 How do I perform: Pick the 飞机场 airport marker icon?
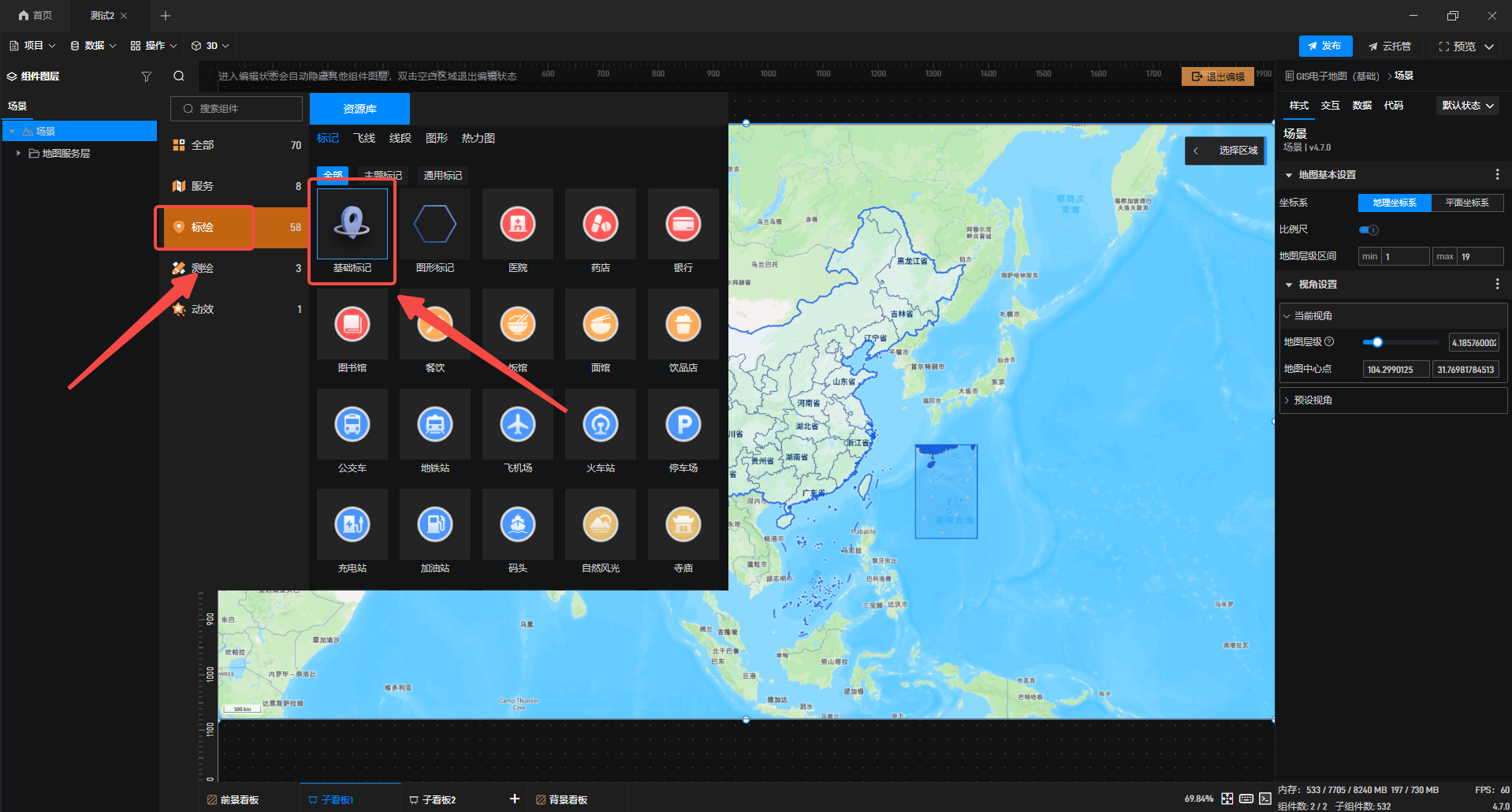pos(517,425)
